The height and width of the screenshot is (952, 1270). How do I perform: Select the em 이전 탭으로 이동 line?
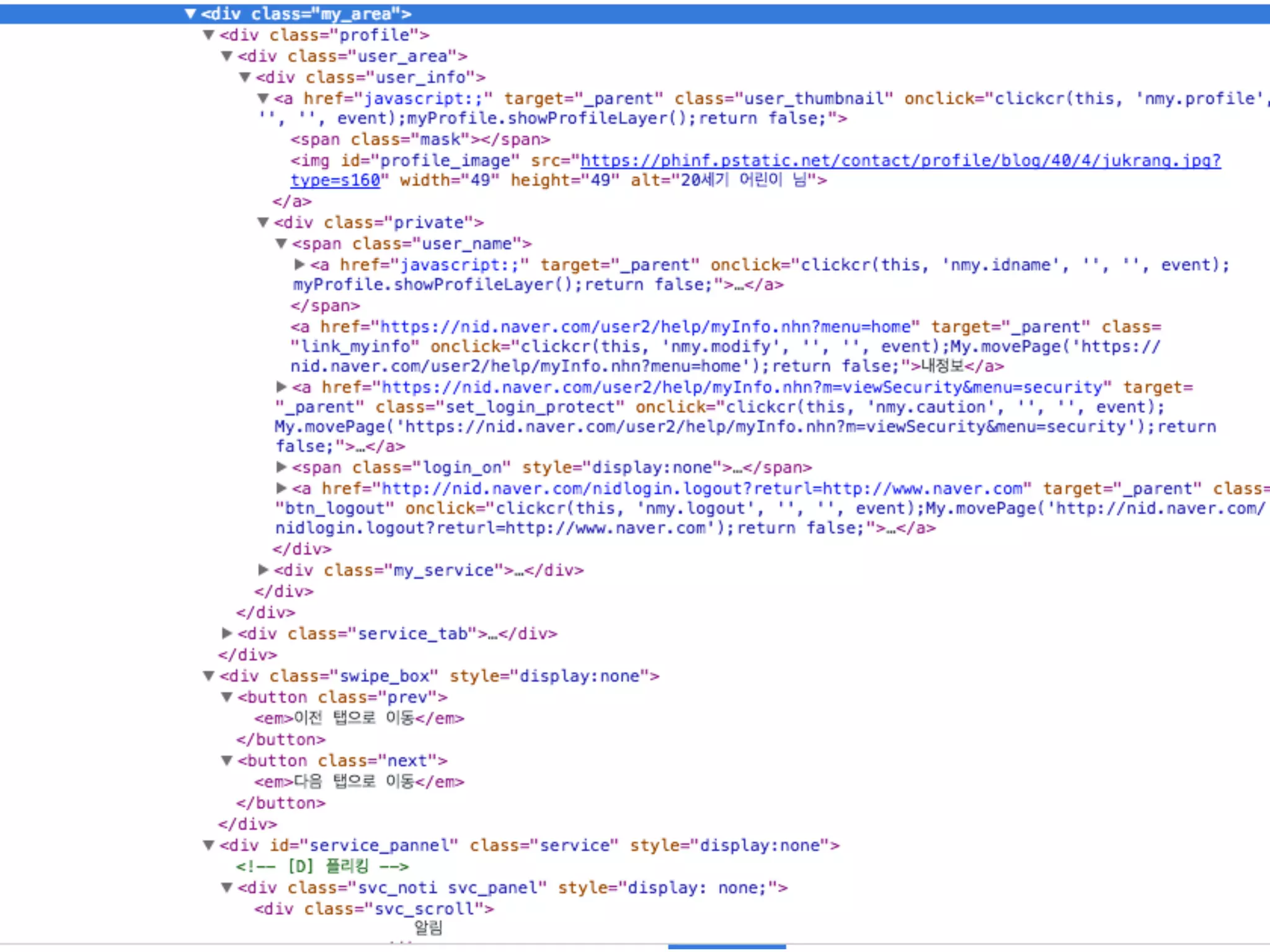tap(359, 718)
